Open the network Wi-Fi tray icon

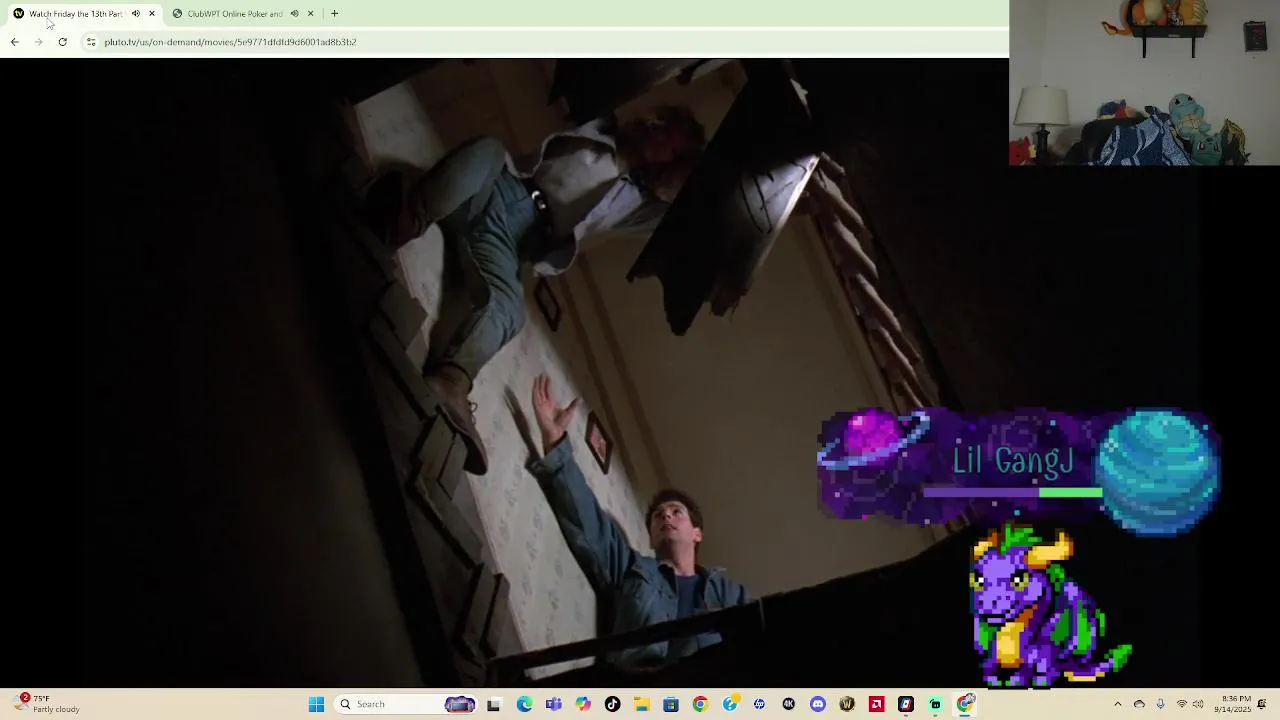[1182, 704]
